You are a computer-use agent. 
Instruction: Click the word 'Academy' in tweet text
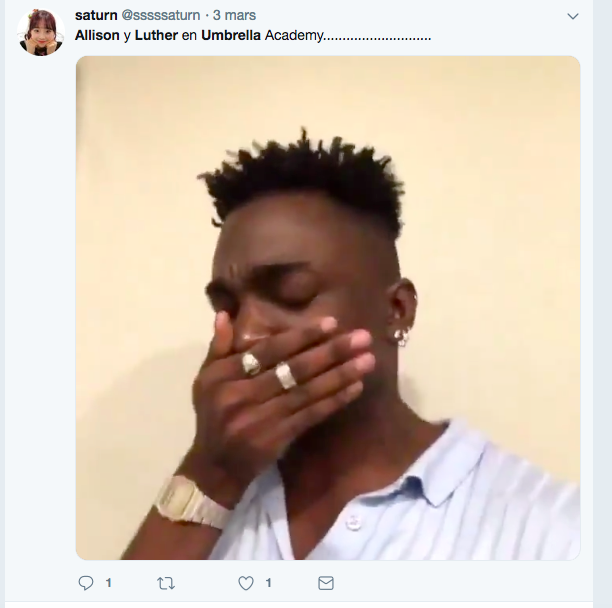(x=294, y=36)
